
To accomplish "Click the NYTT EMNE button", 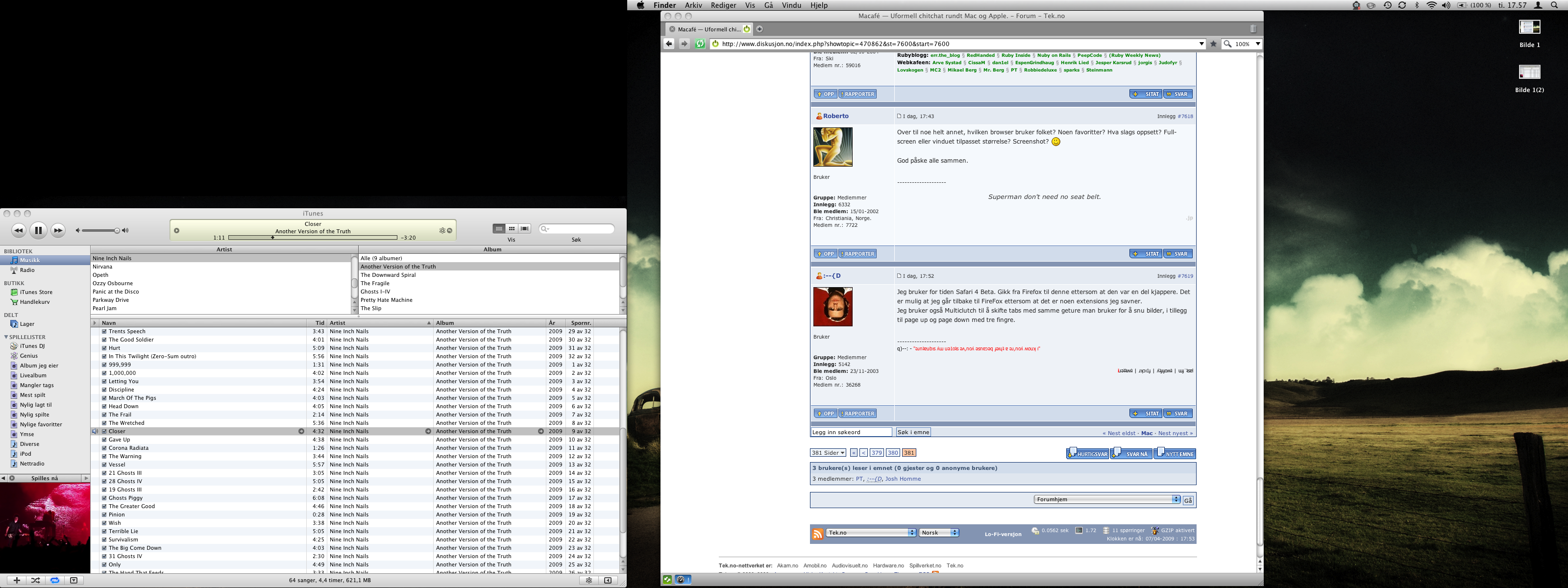I will 1176,453.
